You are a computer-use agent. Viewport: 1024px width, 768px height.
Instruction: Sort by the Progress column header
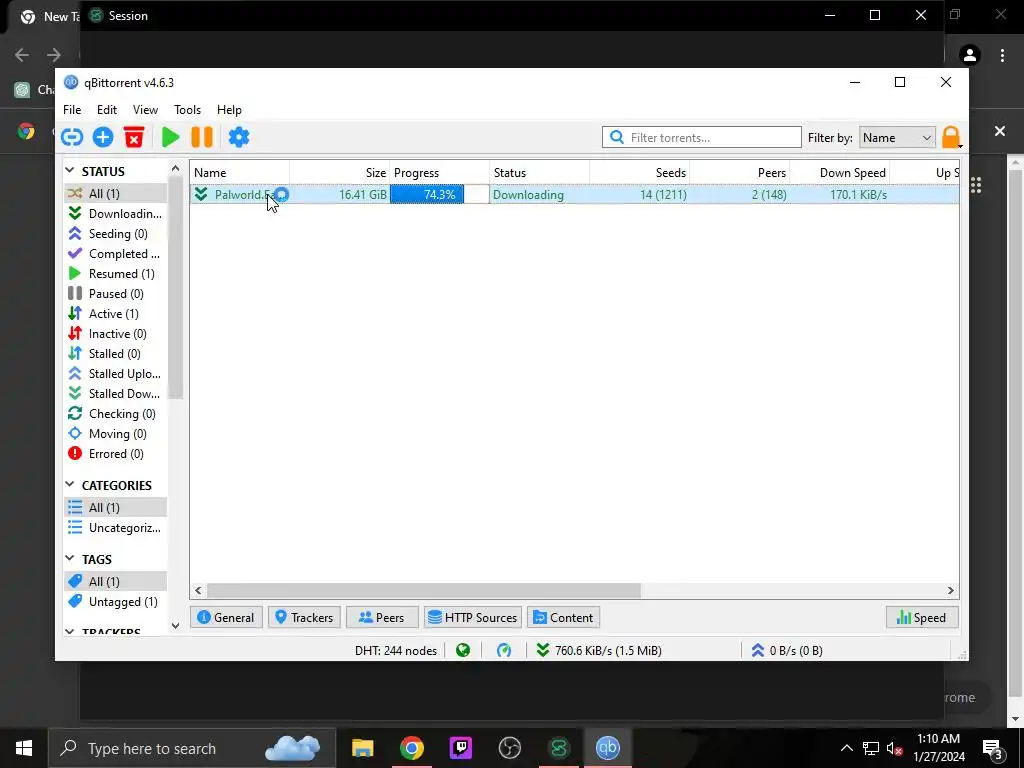[x=440, y=173]
